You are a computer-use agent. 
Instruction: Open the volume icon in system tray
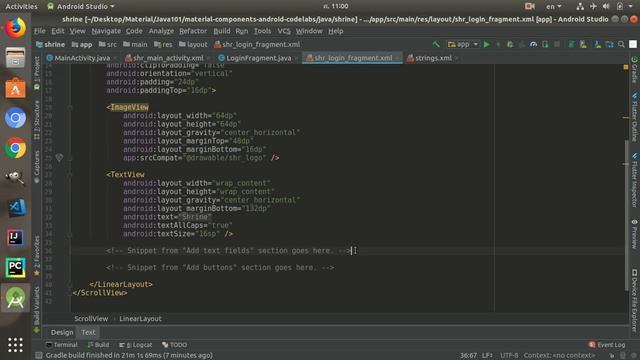click(x=606, y=6)
